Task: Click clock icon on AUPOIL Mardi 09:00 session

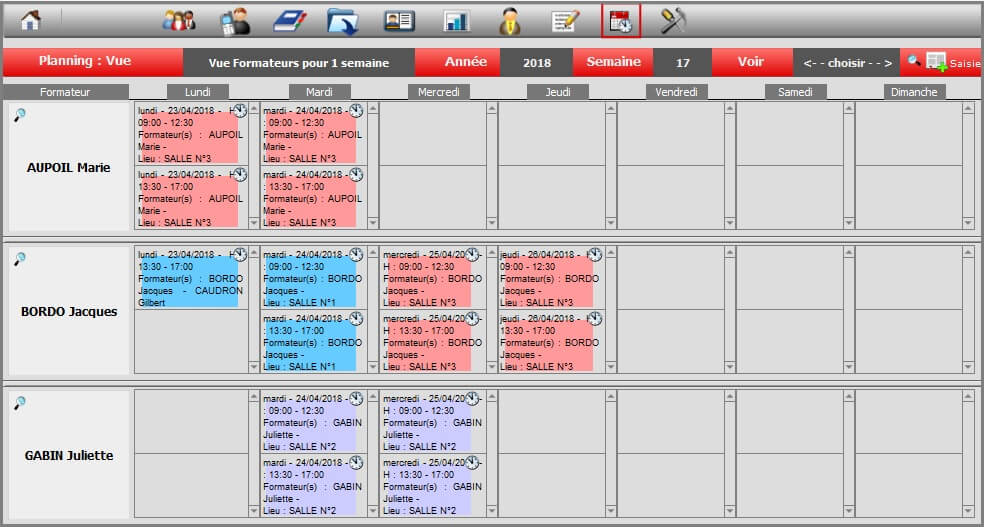Action: click(x=356, y=110)
